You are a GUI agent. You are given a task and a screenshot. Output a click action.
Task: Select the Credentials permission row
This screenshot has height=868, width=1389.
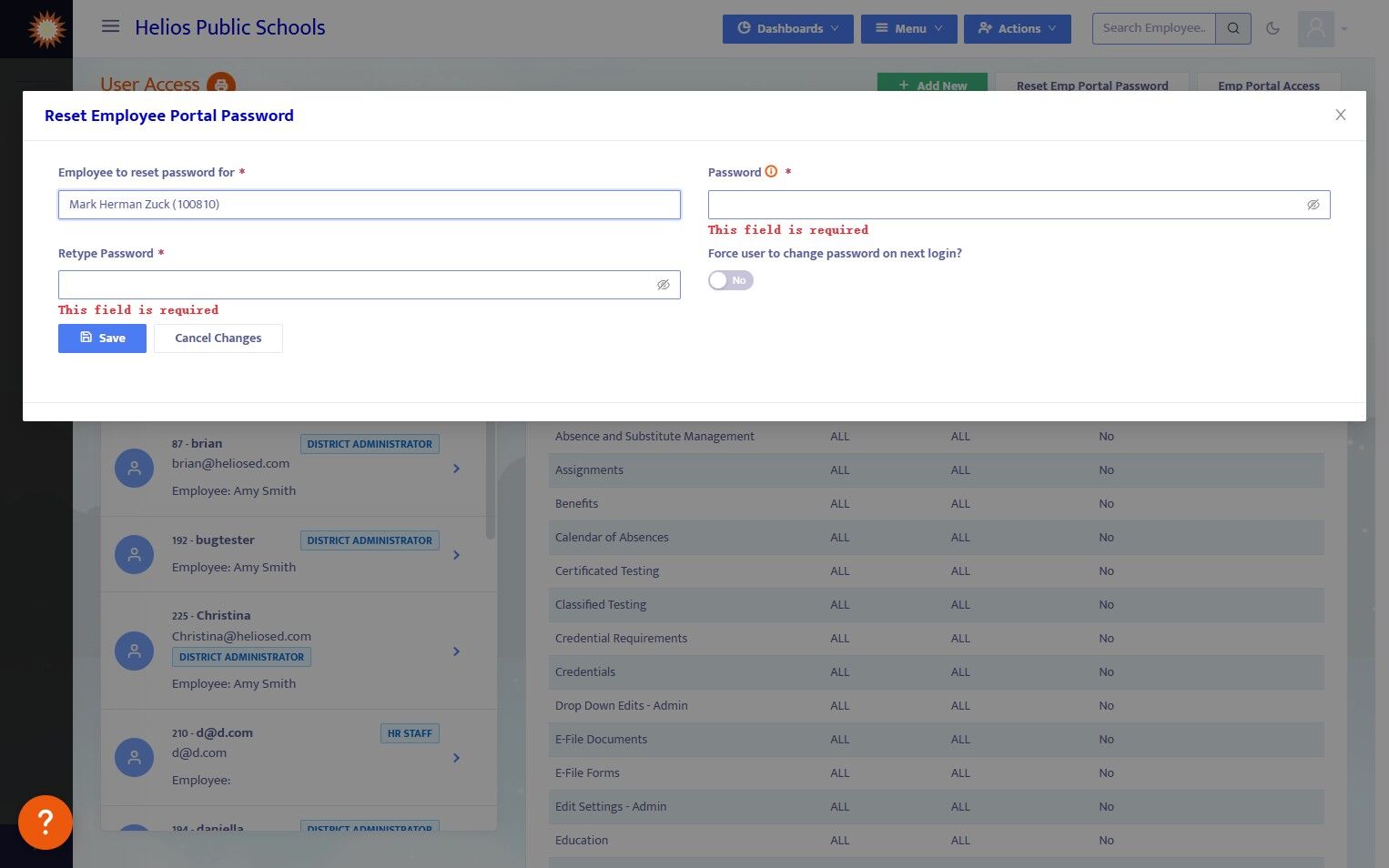tap(936, 672)
